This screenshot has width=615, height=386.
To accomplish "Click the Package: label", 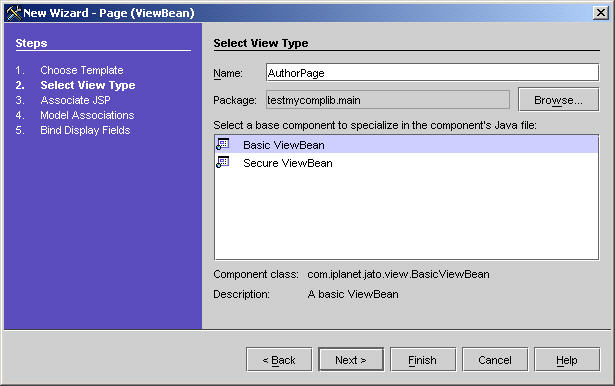I will pos(235,100).
